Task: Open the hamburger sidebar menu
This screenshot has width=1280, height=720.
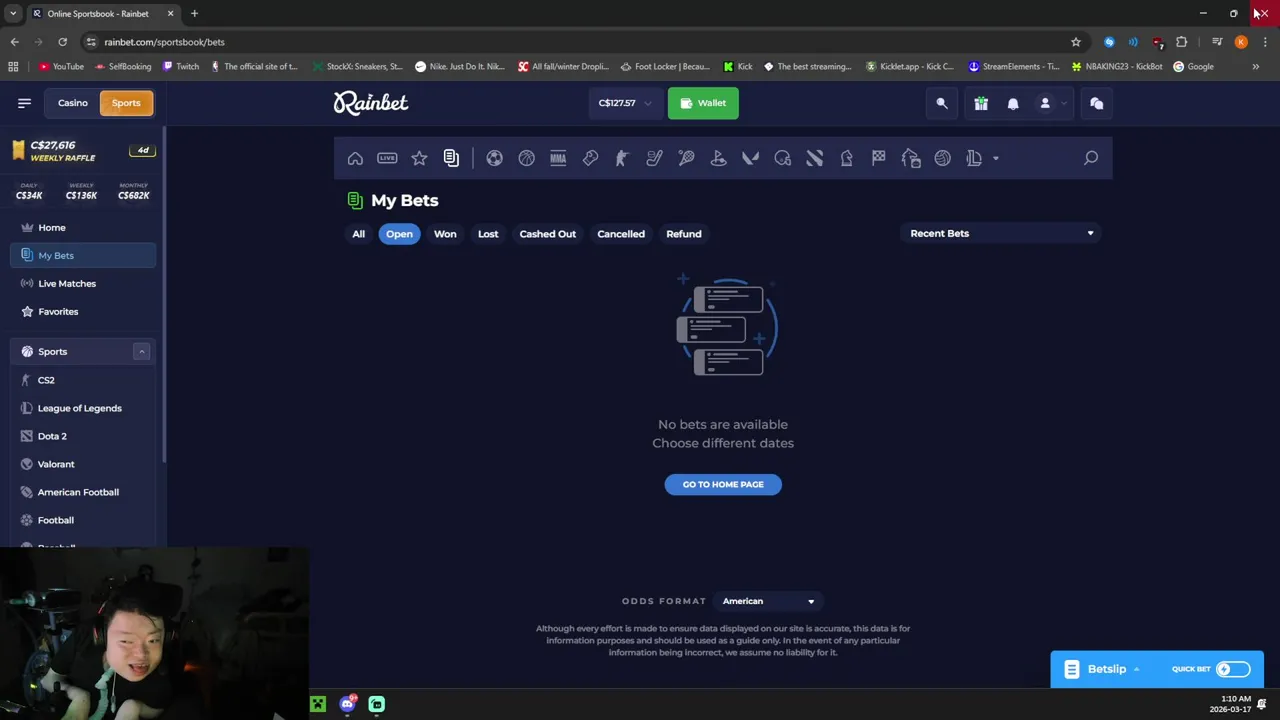Action: (24, 103)
